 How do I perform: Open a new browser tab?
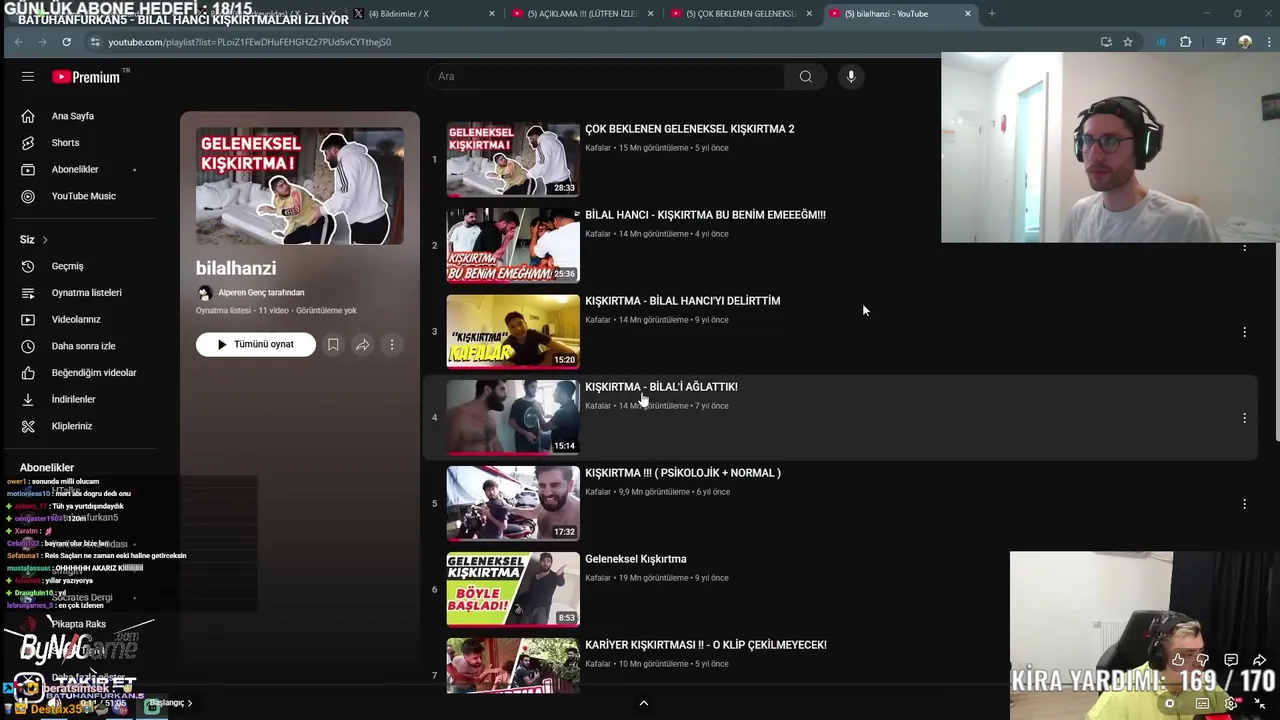click(992, 14)
